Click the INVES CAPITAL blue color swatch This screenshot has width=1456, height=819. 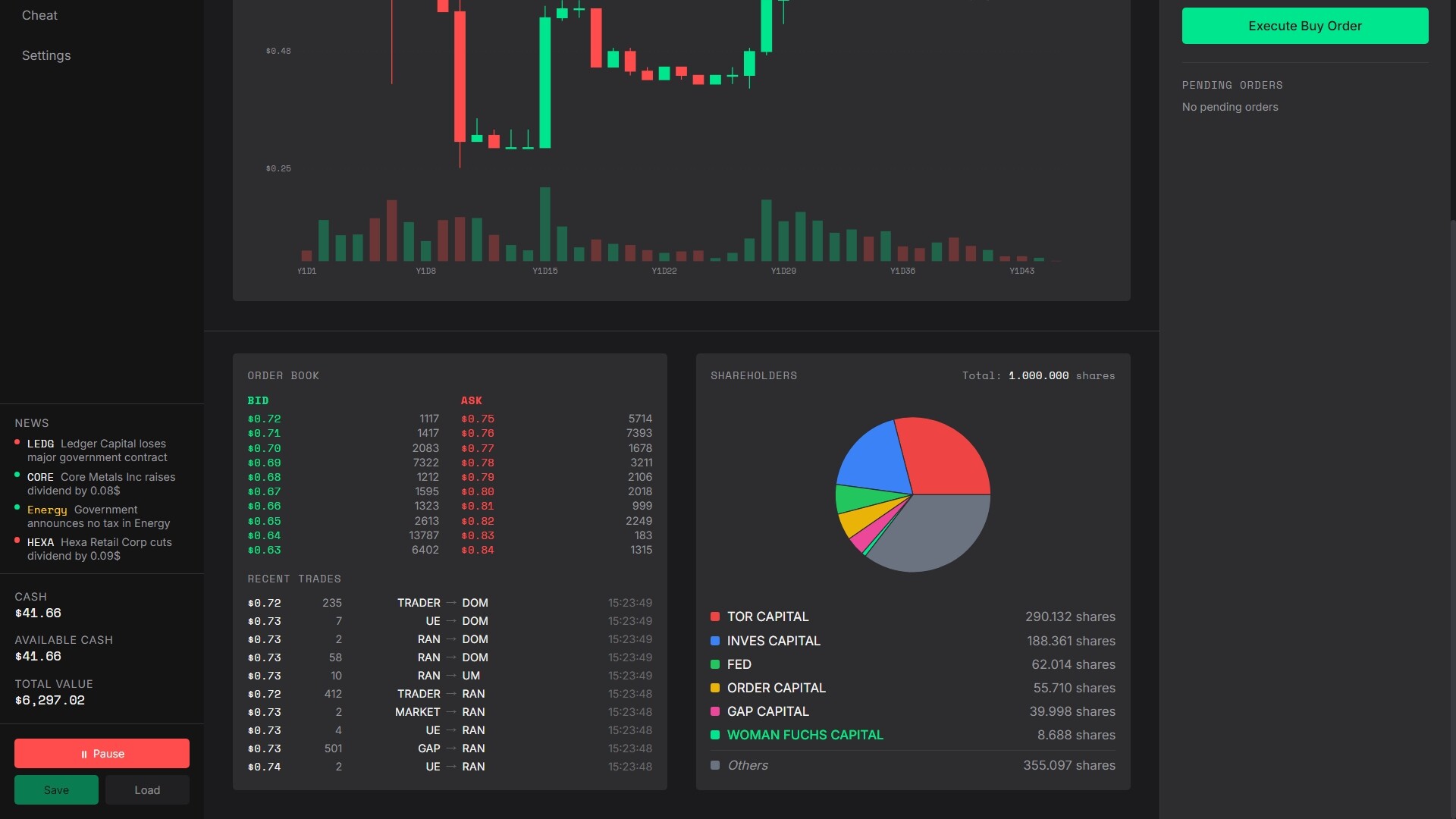(x=715, y=641)
